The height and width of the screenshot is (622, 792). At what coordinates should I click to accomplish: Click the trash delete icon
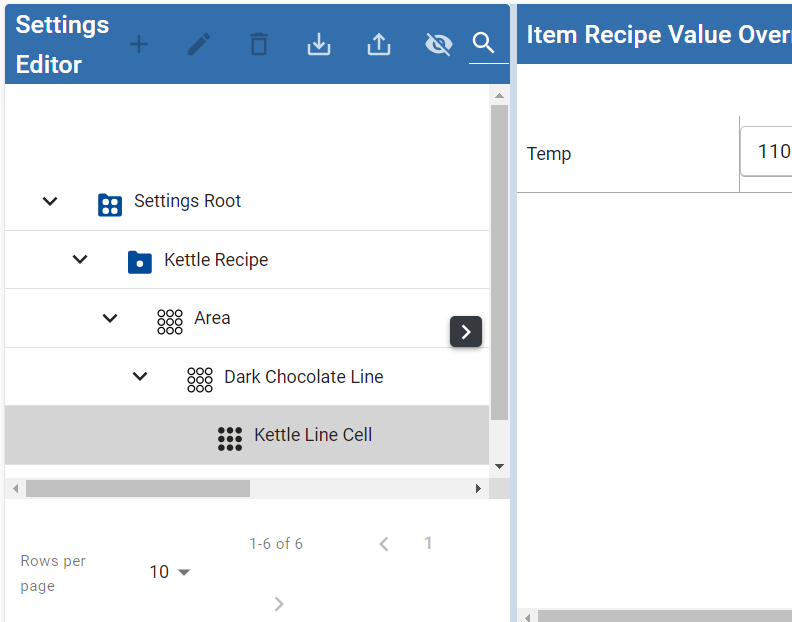(x=259, y=44)
